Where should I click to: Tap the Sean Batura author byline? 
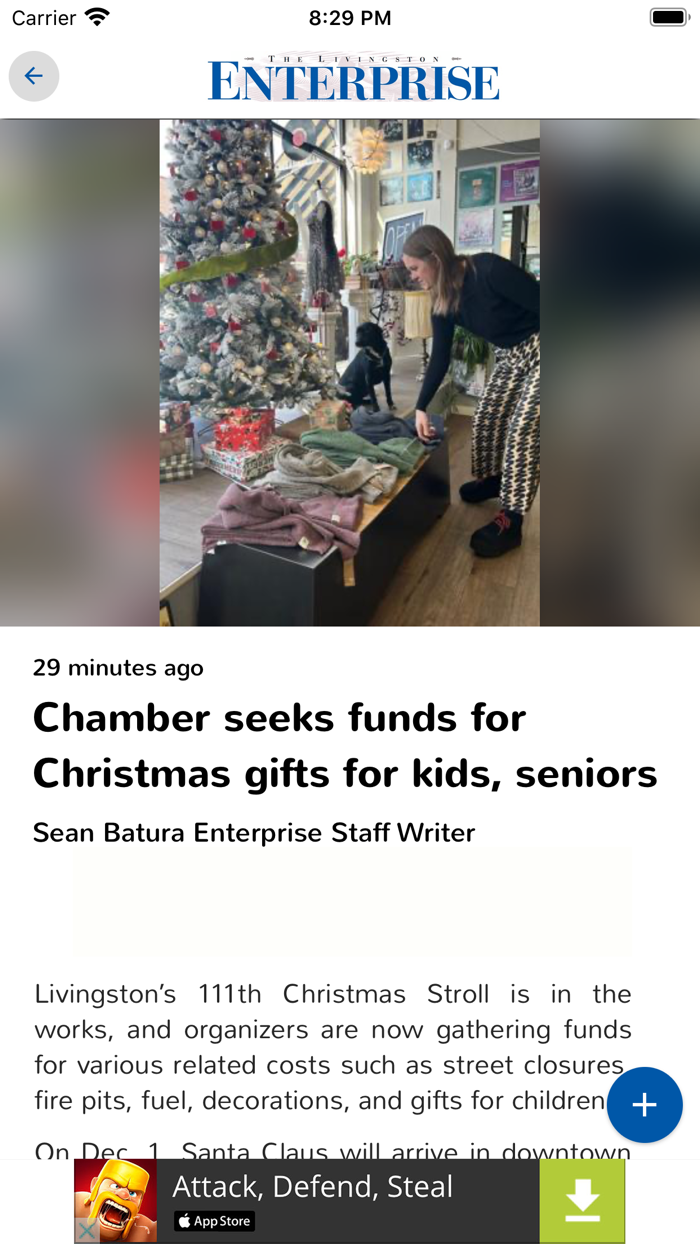(x=254, y=832)
